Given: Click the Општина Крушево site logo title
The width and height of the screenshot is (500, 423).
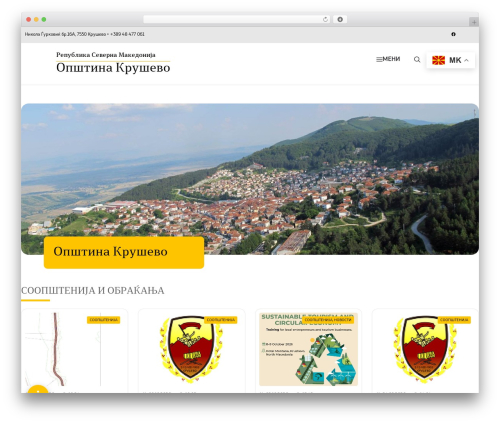Looking at the screenshot, I should click(x=113, y=68).
